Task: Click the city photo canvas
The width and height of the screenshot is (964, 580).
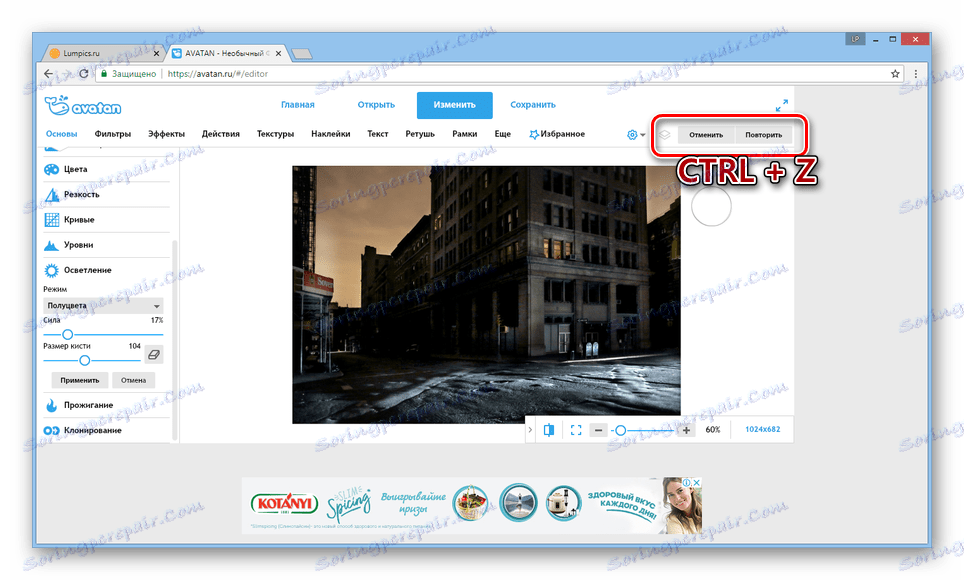Action: 486,295
